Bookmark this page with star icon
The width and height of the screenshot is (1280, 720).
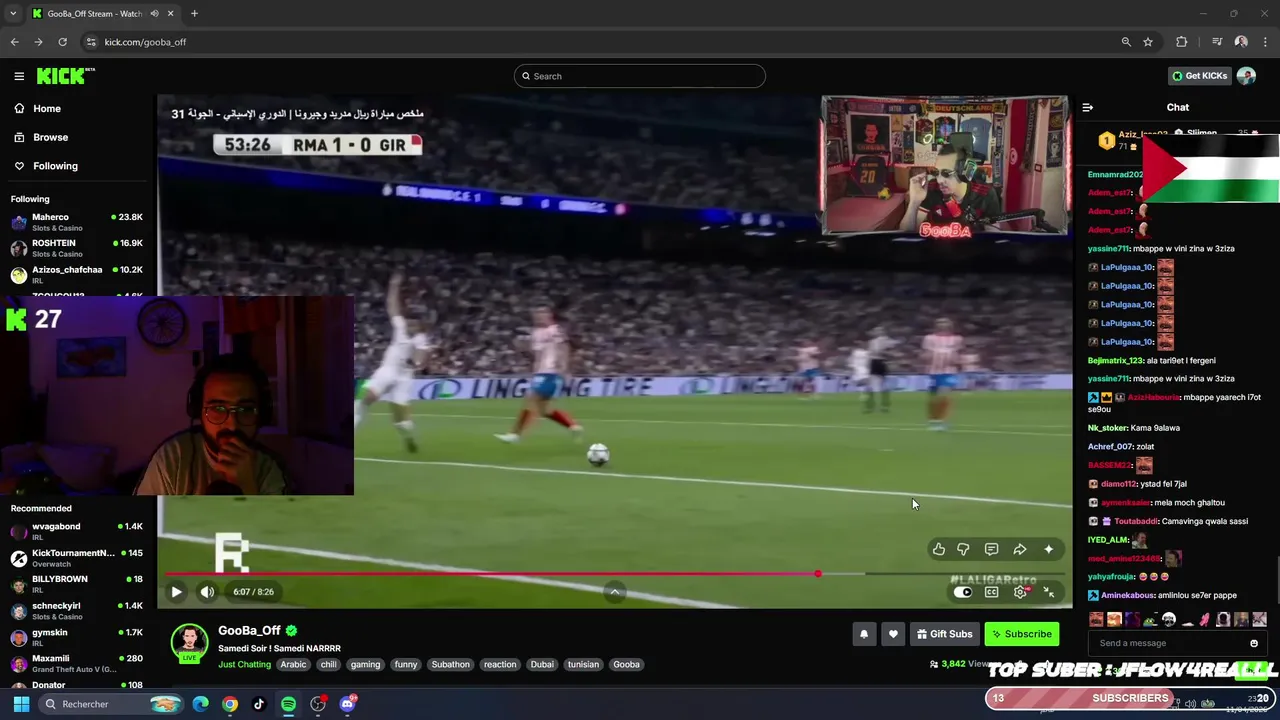coord(1148,42)
